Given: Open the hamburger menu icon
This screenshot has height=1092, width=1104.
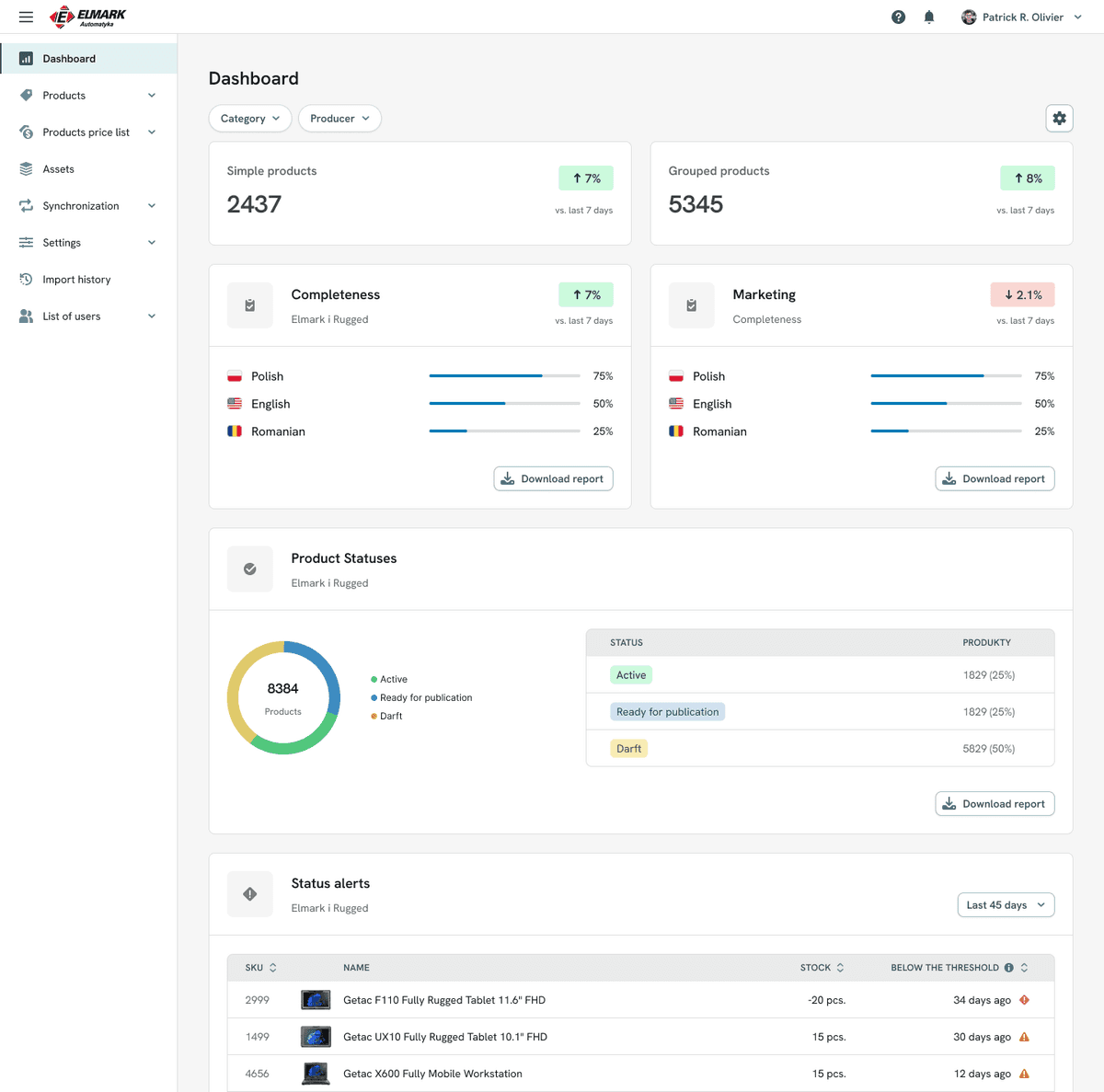Looking at the screenshot, I should pos(26,17).
